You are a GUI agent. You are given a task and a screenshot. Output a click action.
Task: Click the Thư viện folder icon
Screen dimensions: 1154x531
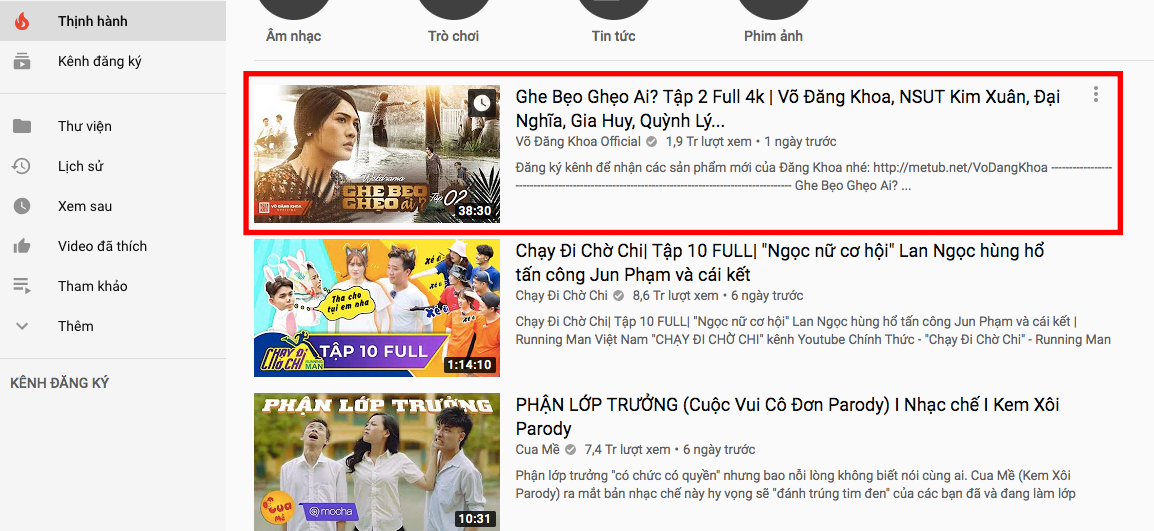[22, 126]
